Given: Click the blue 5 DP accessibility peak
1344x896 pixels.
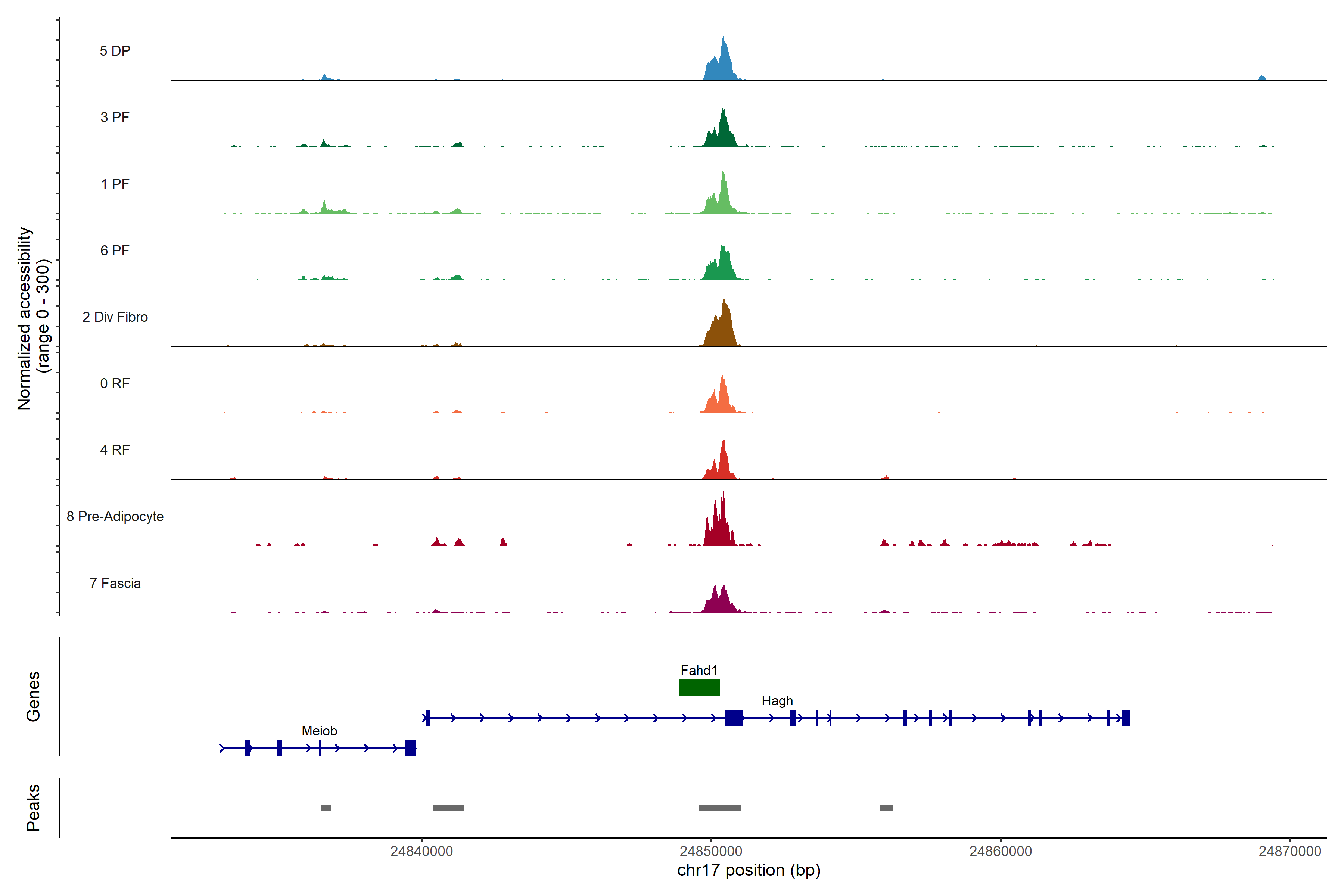Looking at the screenshot, I should coord(722,66).
